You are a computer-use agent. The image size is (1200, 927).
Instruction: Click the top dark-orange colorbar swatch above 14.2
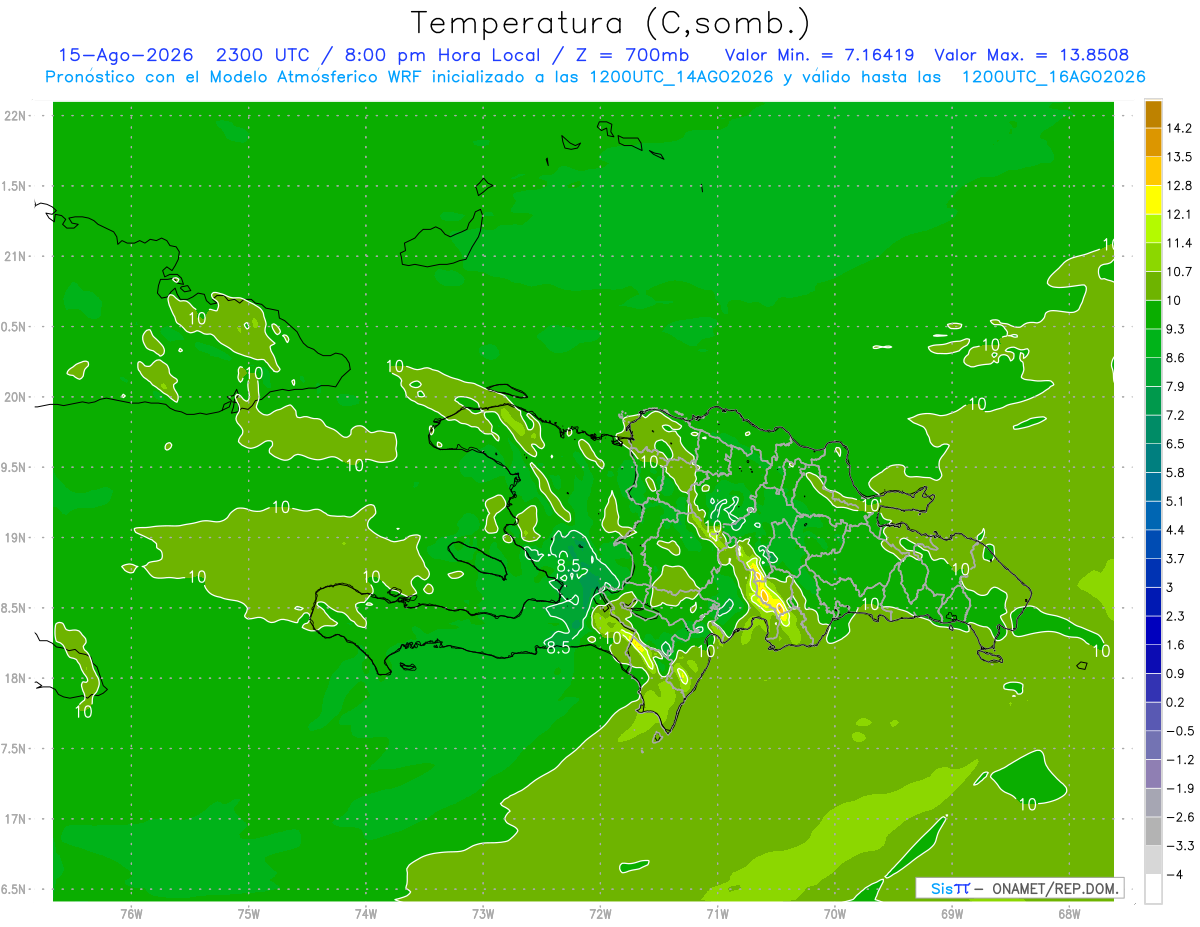[1153, 114]
